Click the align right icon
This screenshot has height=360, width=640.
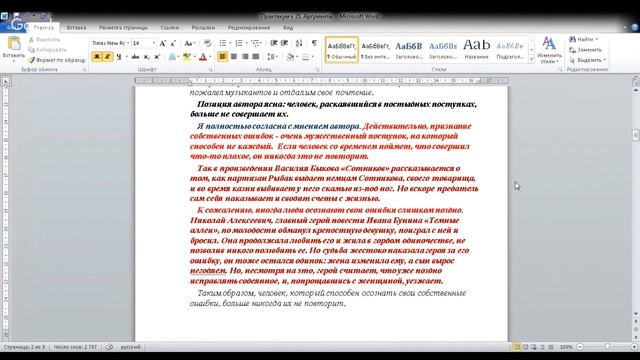coord(245,57)
